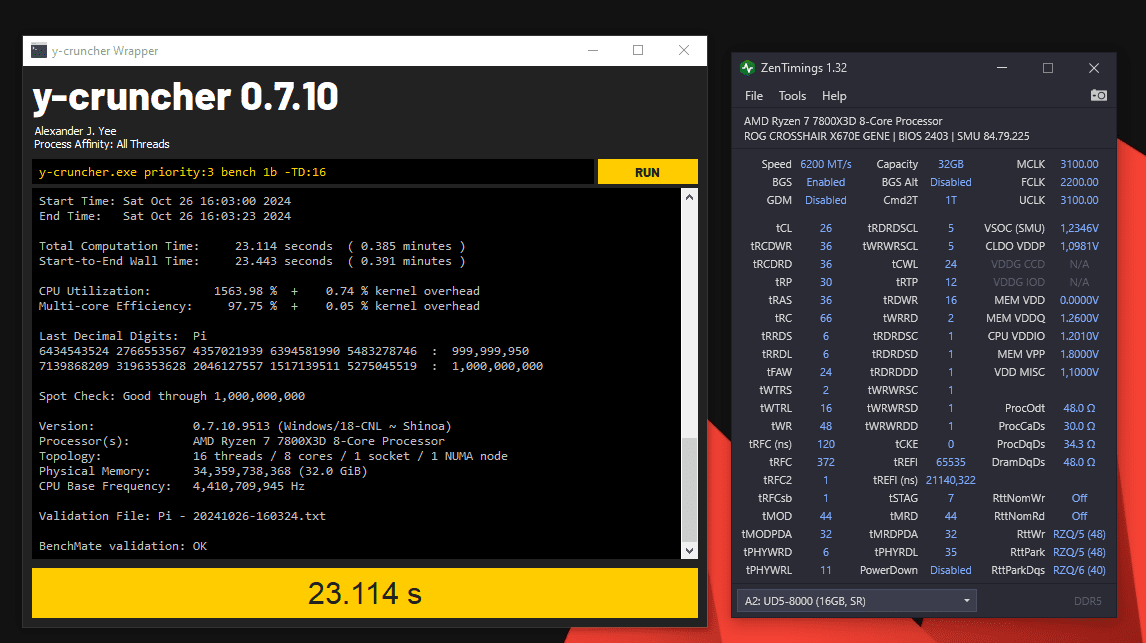Minimize the ZenTimings window

tap(1002, 68)
